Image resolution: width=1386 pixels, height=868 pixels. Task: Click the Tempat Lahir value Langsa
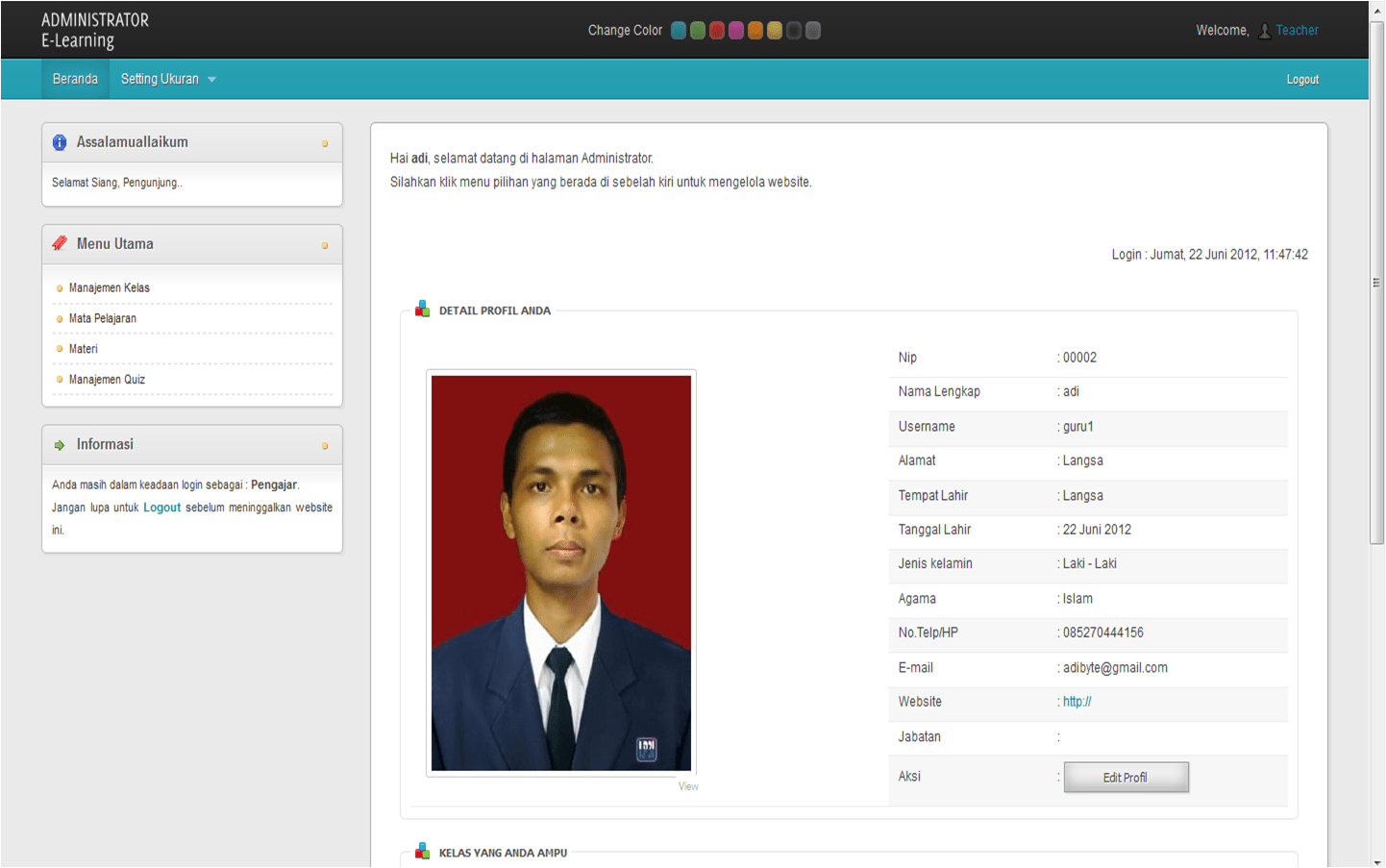1083,496
